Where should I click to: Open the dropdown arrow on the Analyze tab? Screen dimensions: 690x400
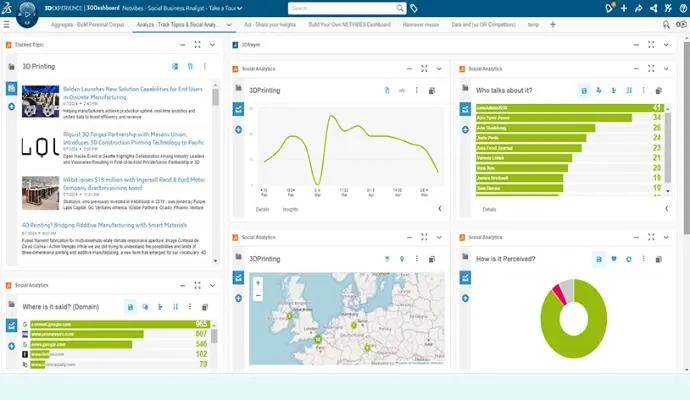pyautogui.click(x=229, y=25)
